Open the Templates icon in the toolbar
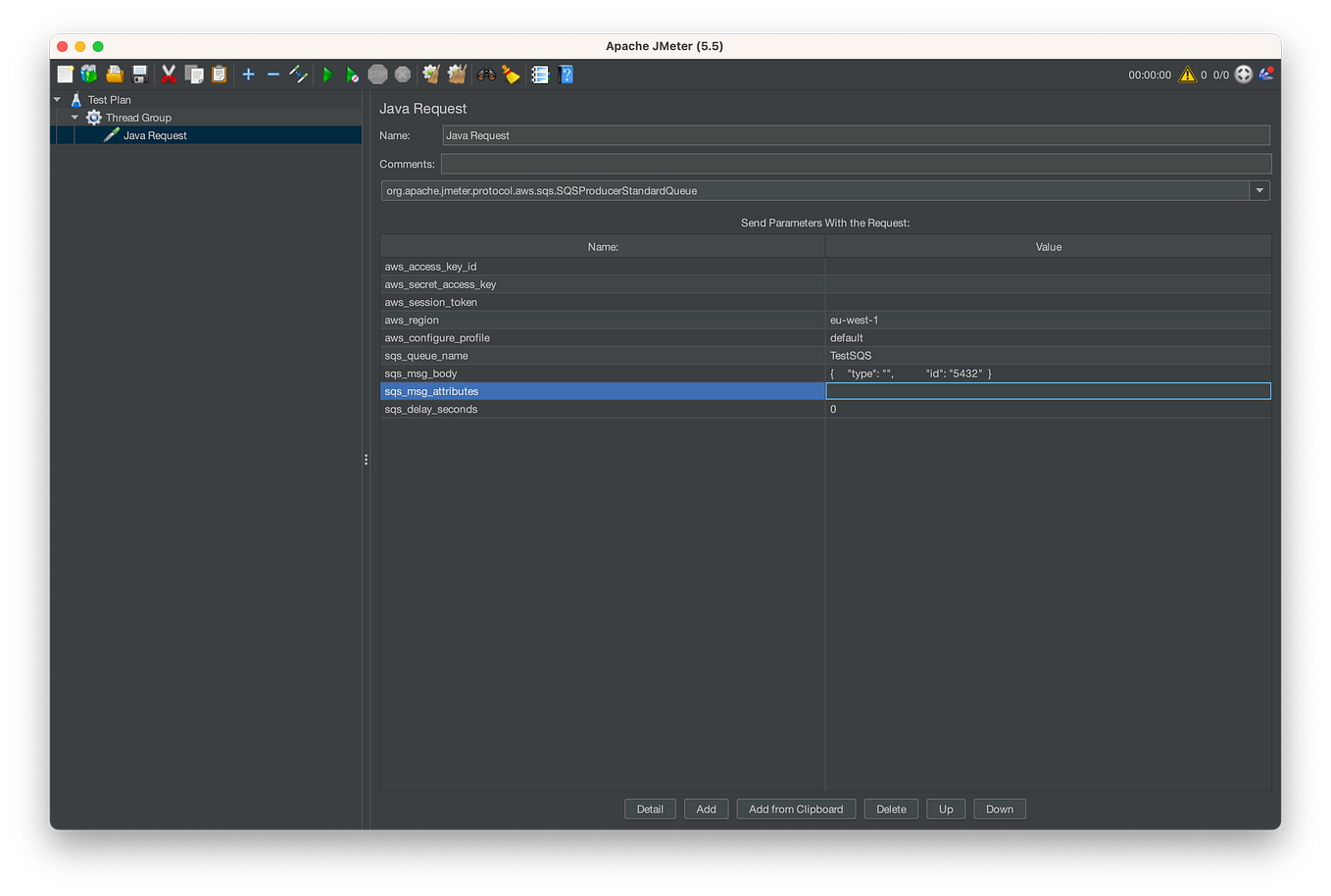The height and width of the screenshot is (896, 1331). (x=88, y=74)
